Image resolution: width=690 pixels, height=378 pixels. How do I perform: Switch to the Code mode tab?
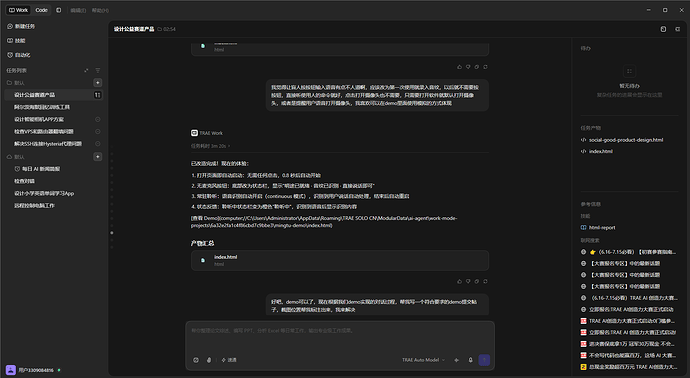[x=41, y=10]
